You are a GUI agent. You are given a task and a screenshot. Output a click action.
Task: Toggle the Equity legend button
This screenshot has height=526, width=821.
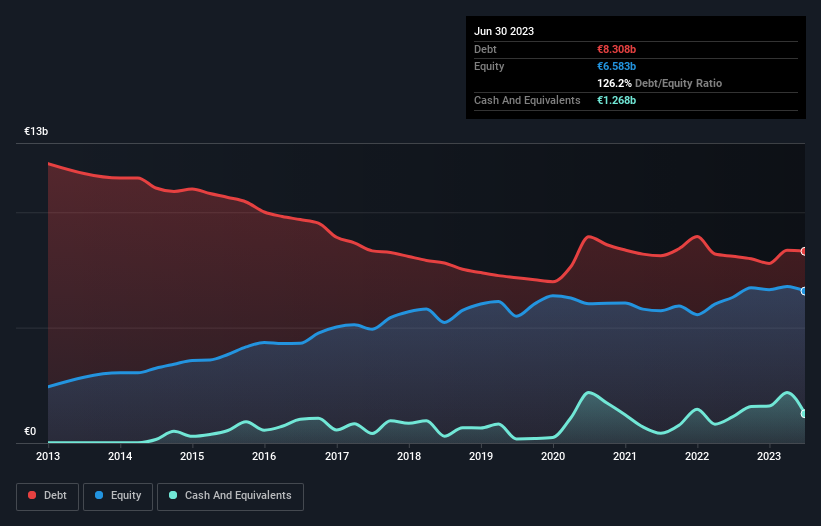pyautogui.click(x=118, y=497)
